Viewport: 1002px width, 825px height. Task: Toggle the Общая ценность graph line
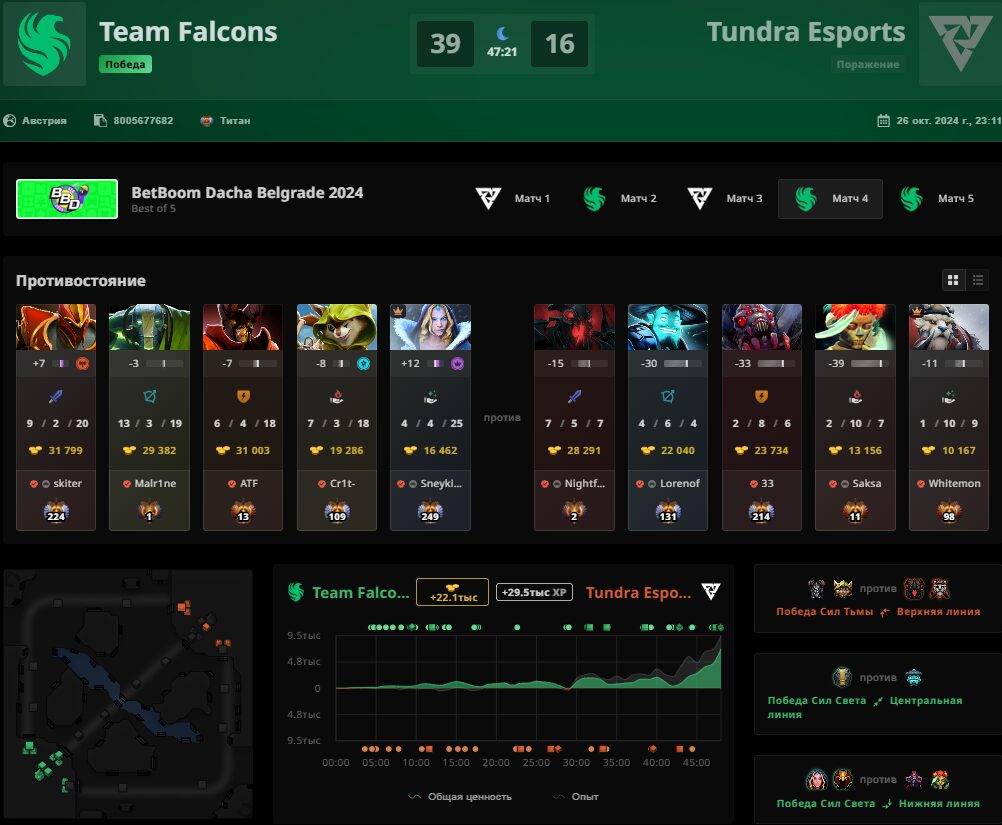pos(459,797)
